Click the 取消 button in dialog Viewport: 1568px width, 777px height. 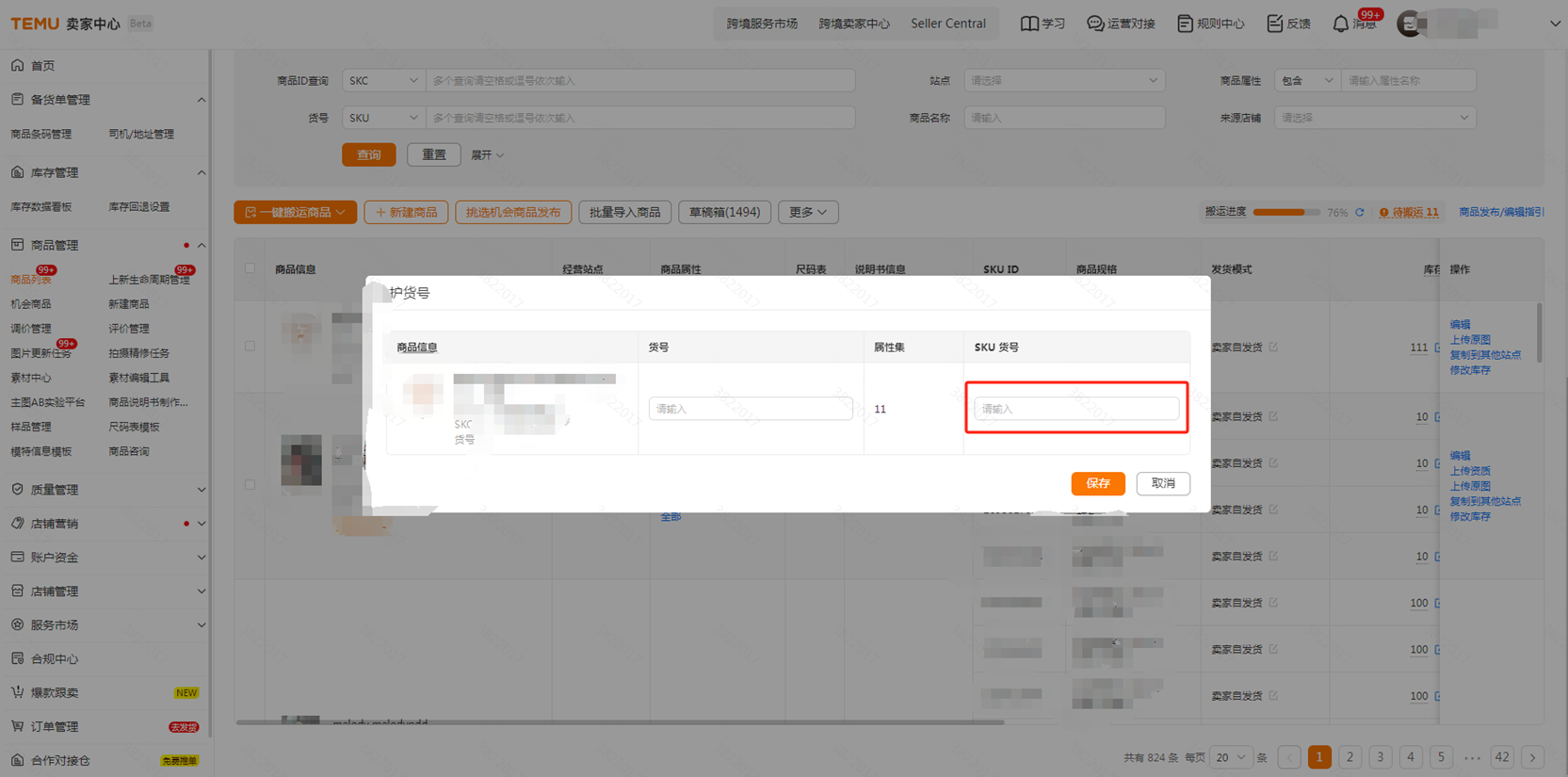click(1162, 483)
